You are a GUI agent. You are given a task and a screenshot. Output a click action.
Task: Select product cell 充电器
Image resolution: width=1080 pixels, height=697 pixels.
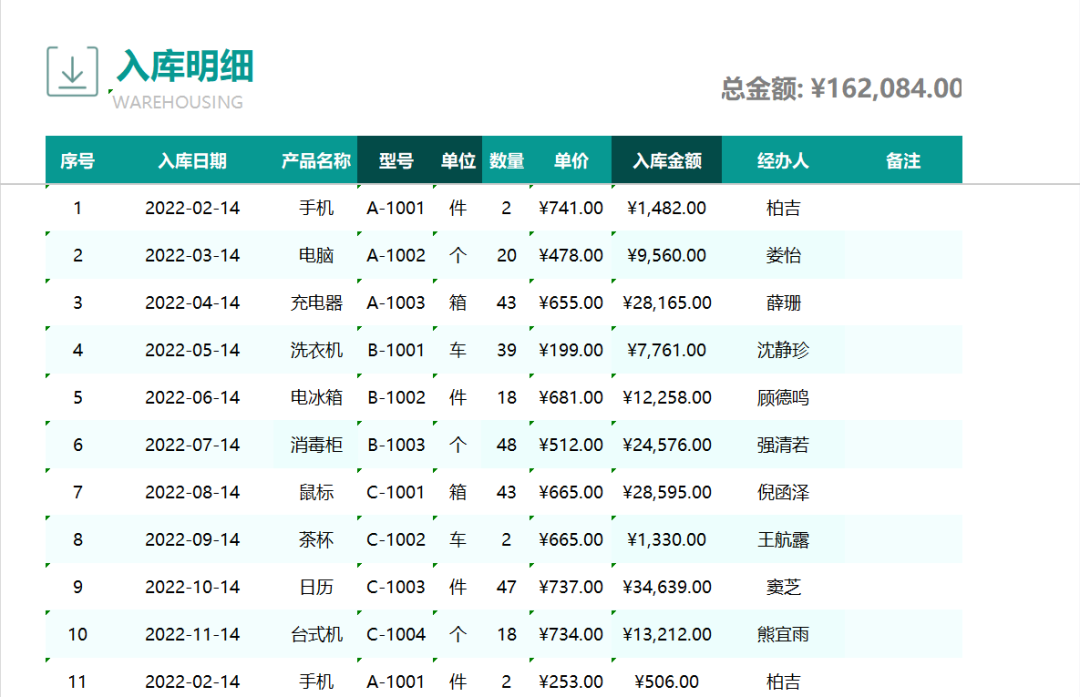[x=316, y=303]
